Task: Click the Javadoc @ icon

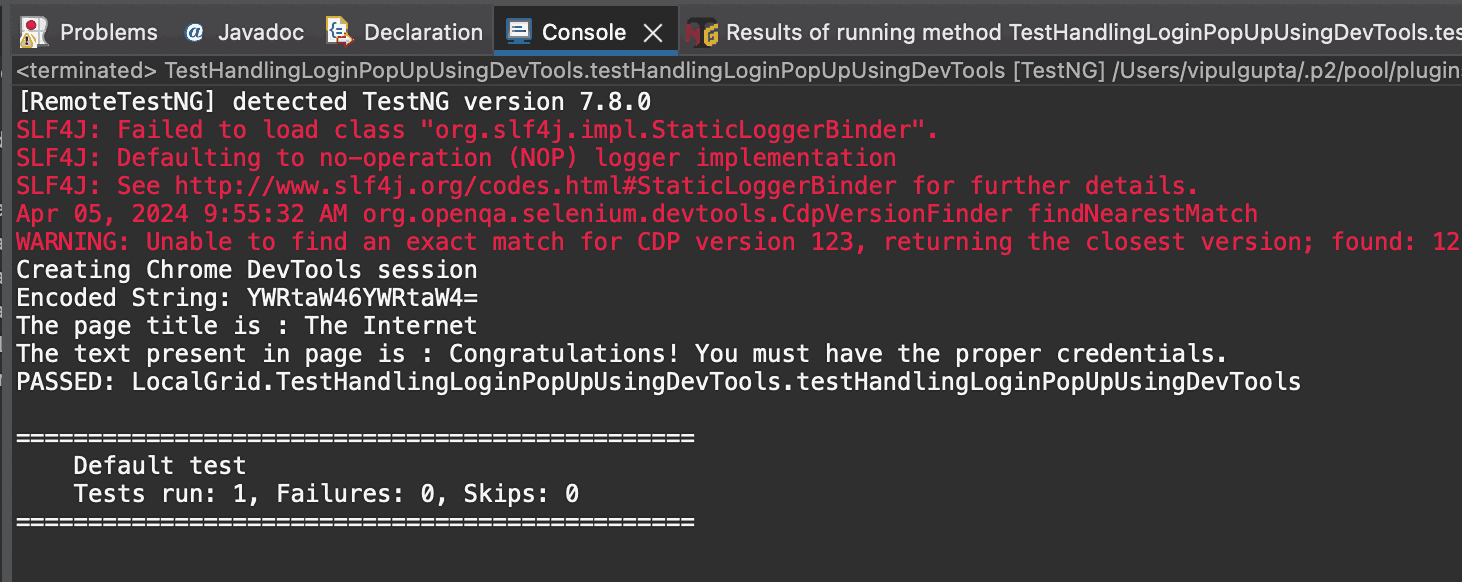Action: (x=195, y=31)
